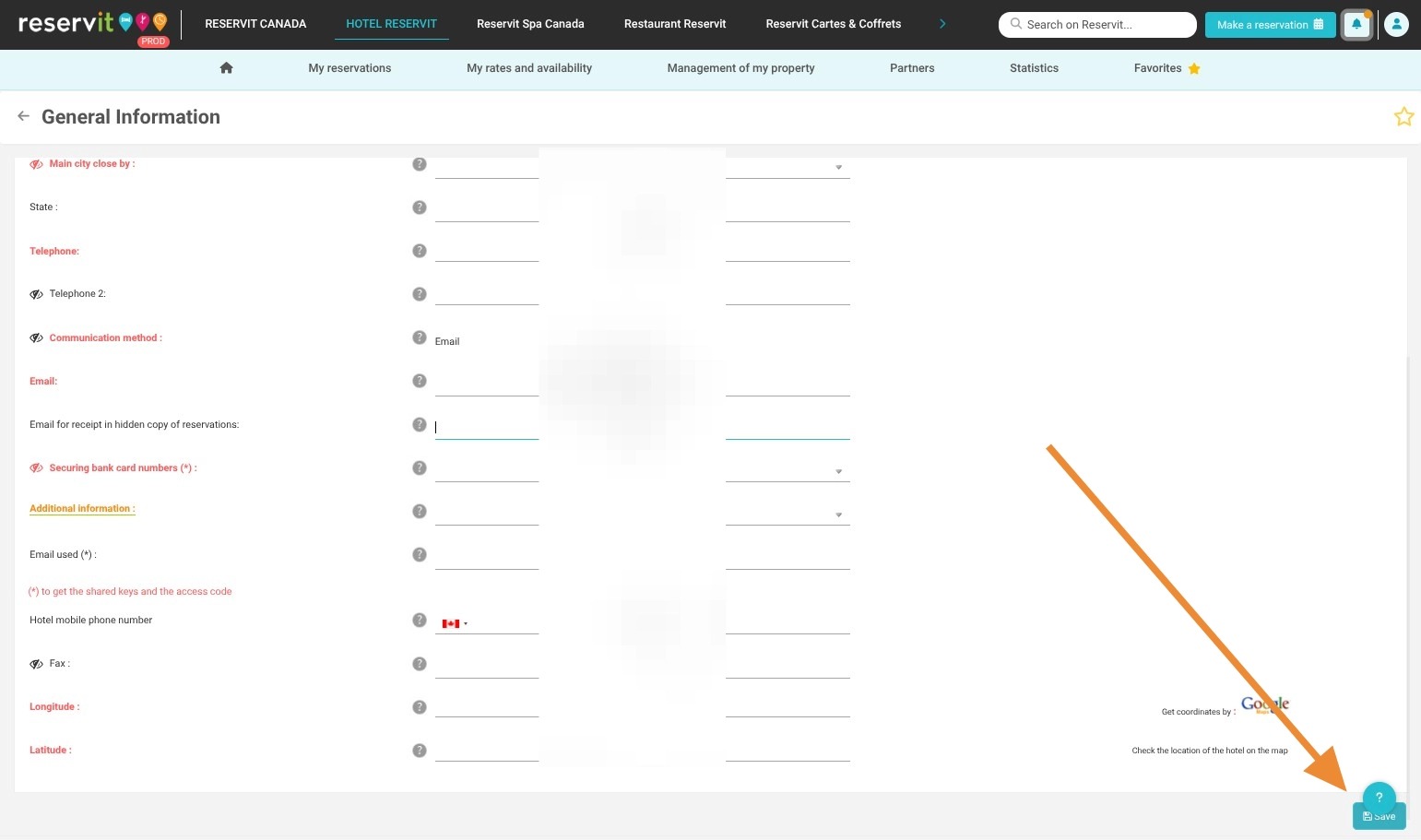Open help icon for Telephone 2

tap(420, 294)
